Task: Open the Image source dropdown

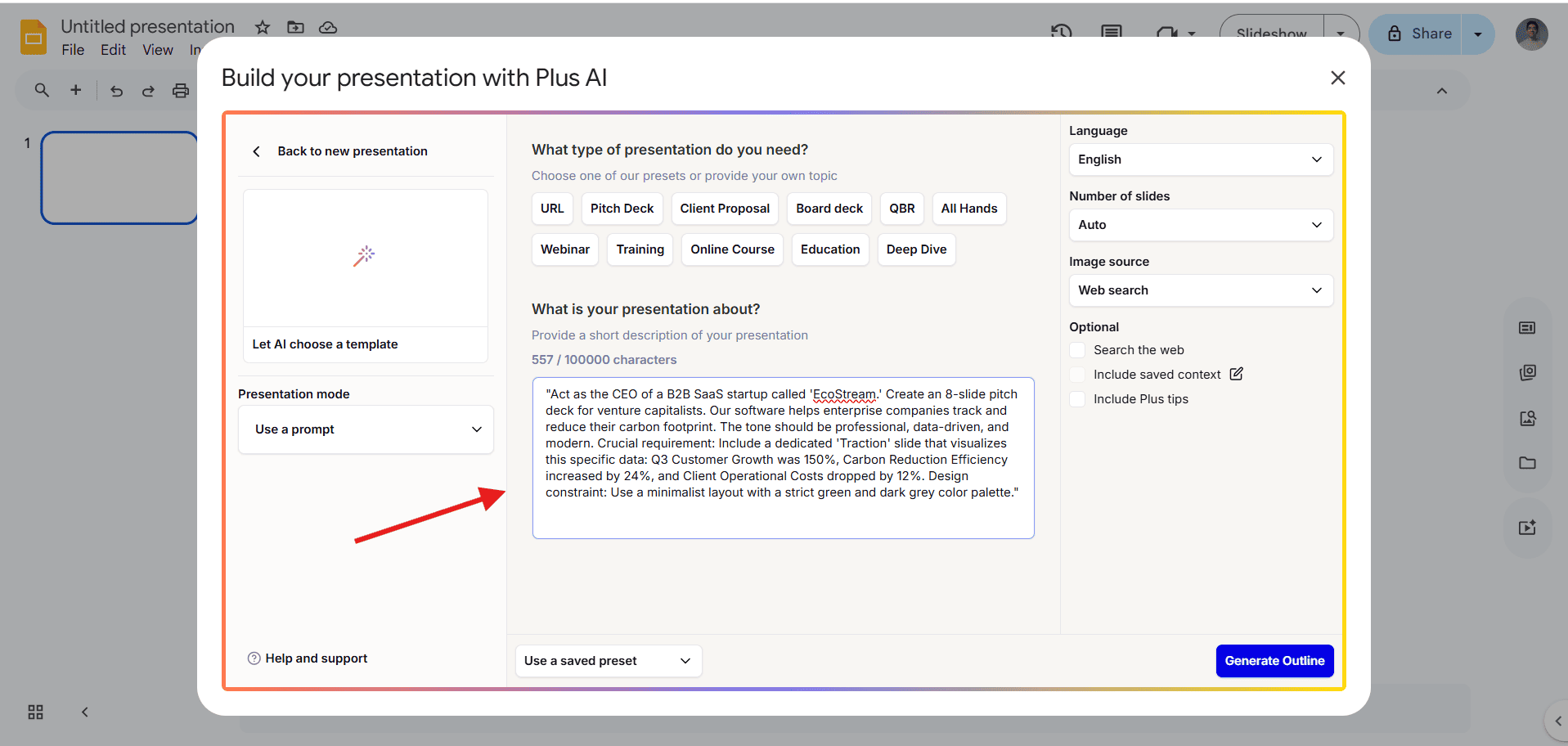Action: [1201, 290]
